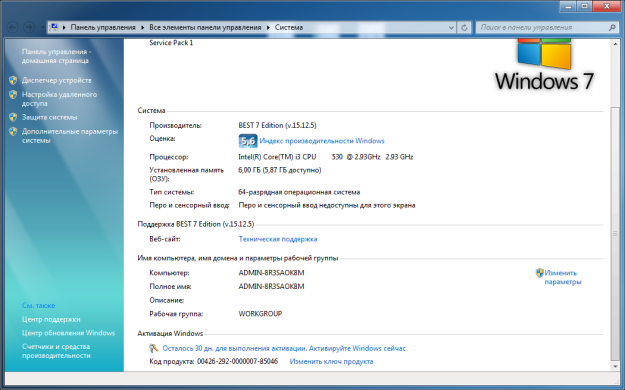Click the control panel icon in address bar
Screen dimensions: 625x390
tap(54, 27)
